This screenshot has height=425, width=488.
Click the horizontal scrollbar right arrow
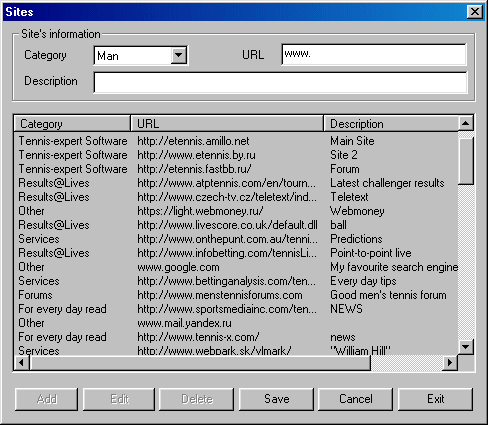coord(450,362)
